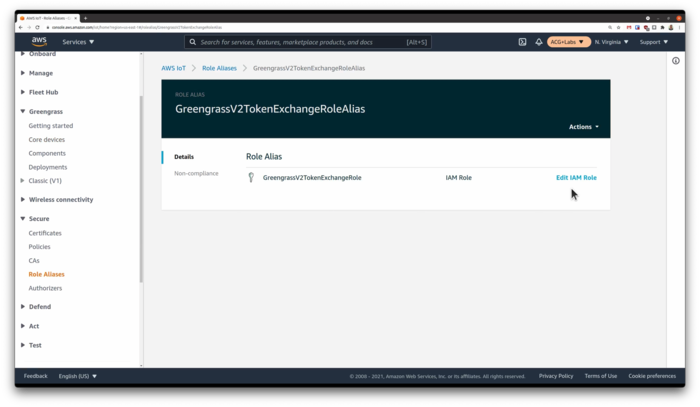Open Authorizers under Secure

click(46, 288)
